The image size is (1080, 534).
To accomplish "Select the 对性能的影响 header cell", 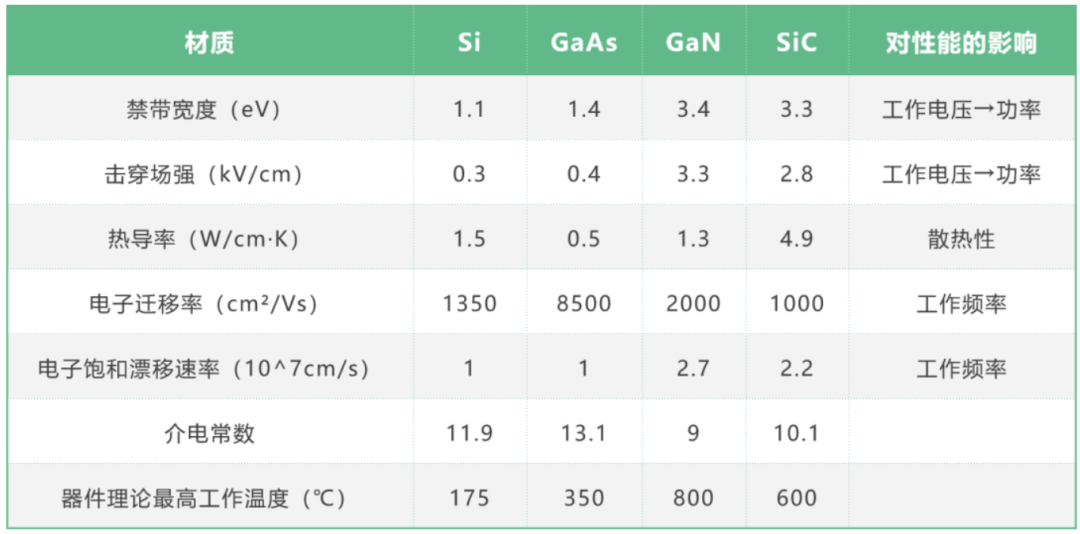I will click(961, 43).
